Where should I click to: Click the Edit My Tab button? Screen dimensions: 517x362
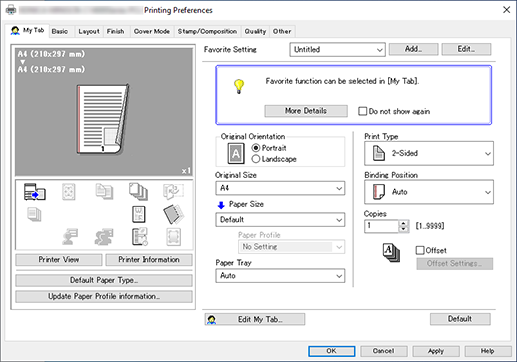click(255, 319)
